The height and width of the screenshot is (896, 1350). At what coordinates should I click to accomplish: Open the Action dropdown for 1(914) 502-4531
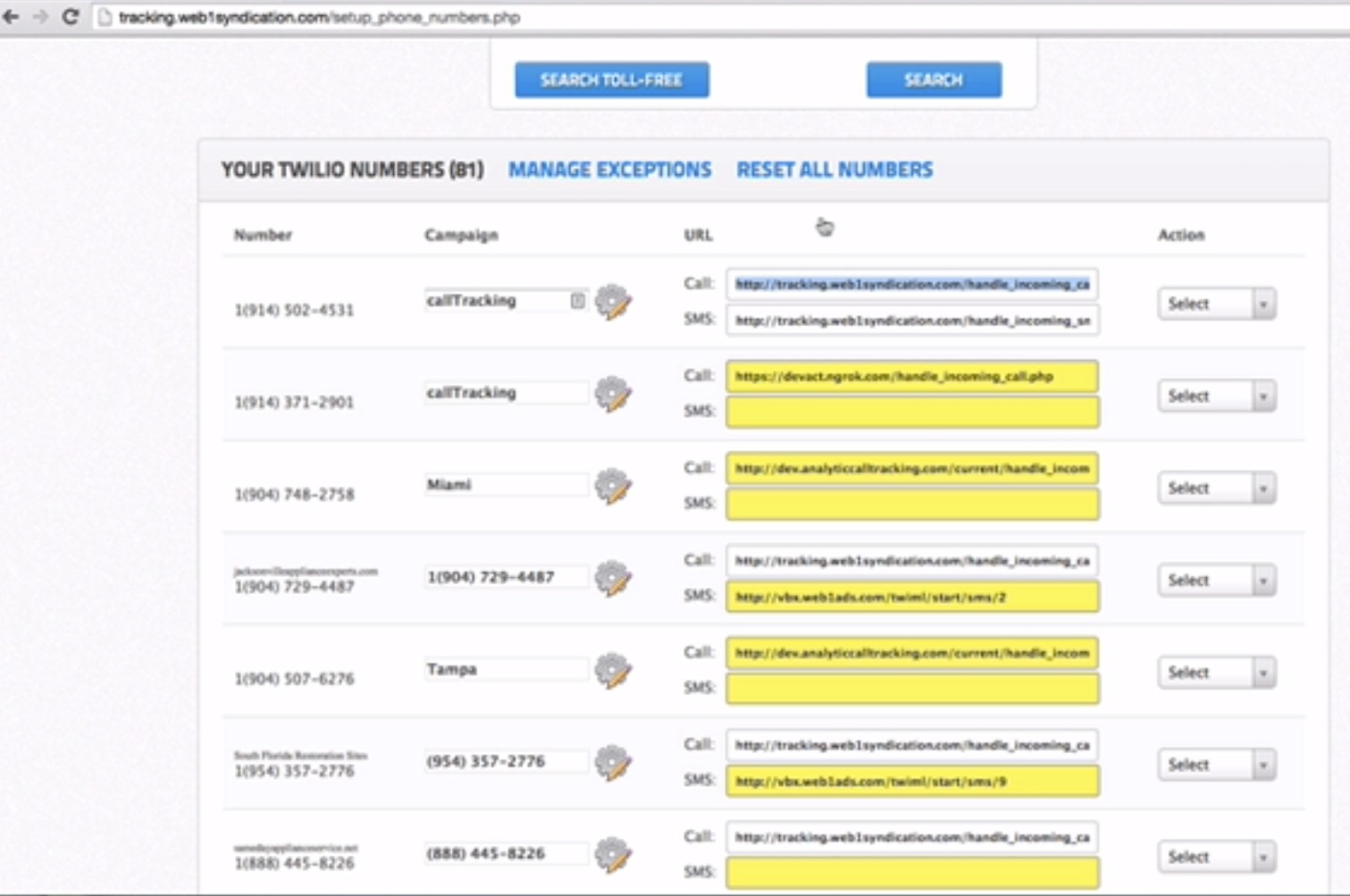pyautogui.click(x=1216, y=303)
